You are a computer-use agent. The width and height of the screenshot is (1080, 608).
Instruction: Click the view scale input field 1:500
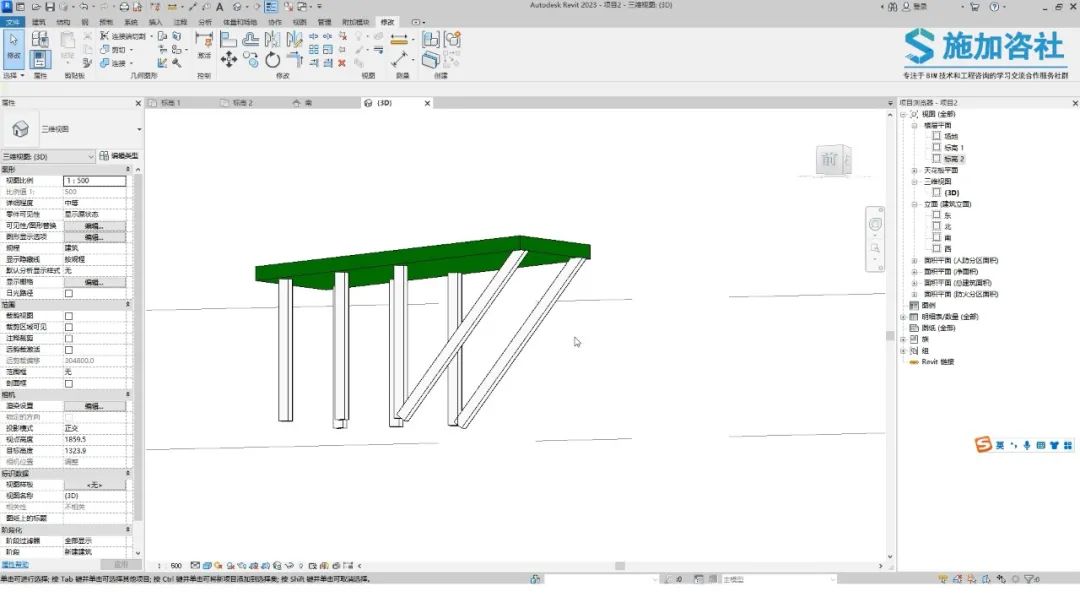click(x=95, y=180)
